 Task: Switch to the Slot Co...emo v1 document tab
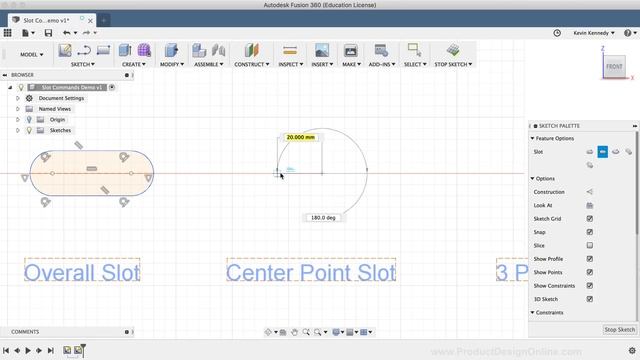[x=52, y=20]
